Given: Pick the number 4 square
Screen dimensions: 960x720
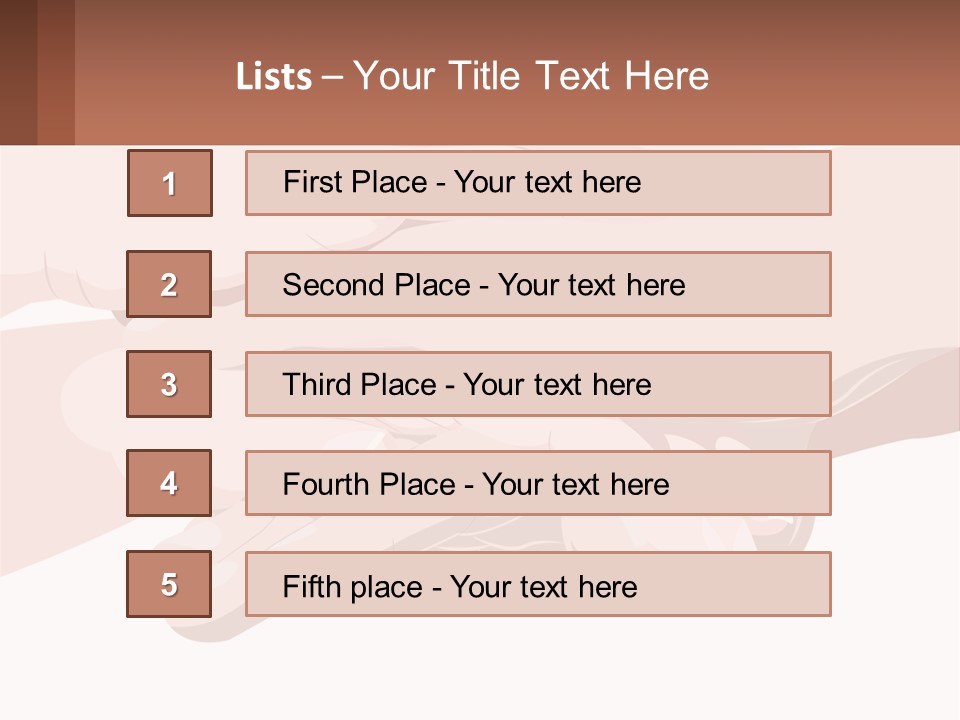Looking at the screenshot, I should [x=169, y=483].
